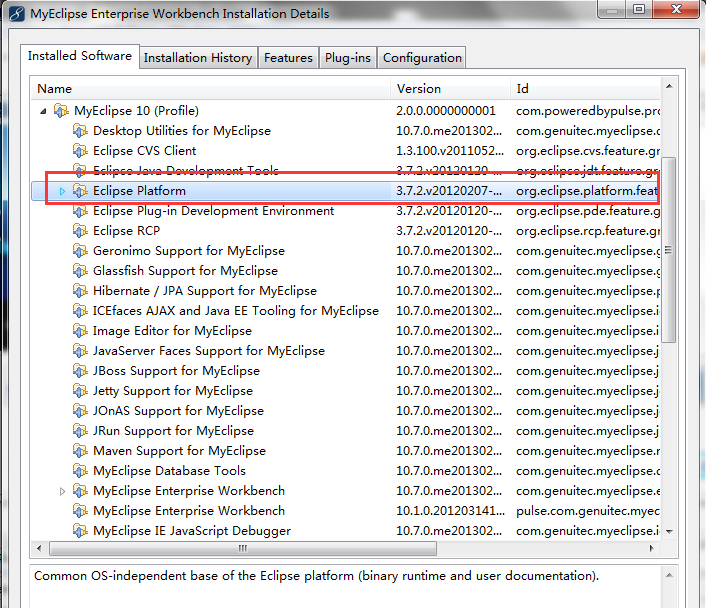The width and height of the screenshot is (706, 608).
Task: Click the Glassfish Support feature icon
Action: 80,270
